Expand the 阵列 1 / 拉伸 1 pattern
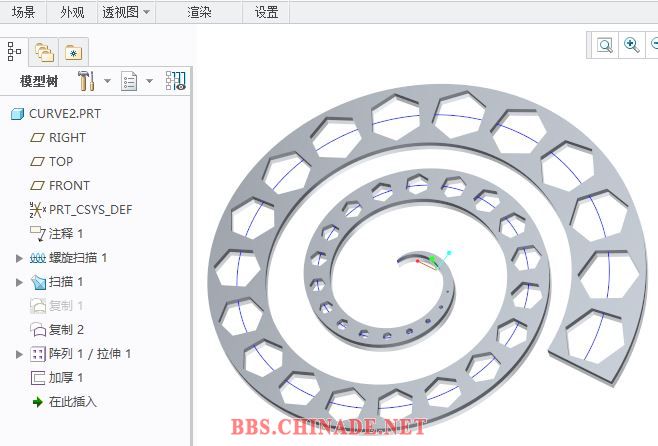 point(19,355)
